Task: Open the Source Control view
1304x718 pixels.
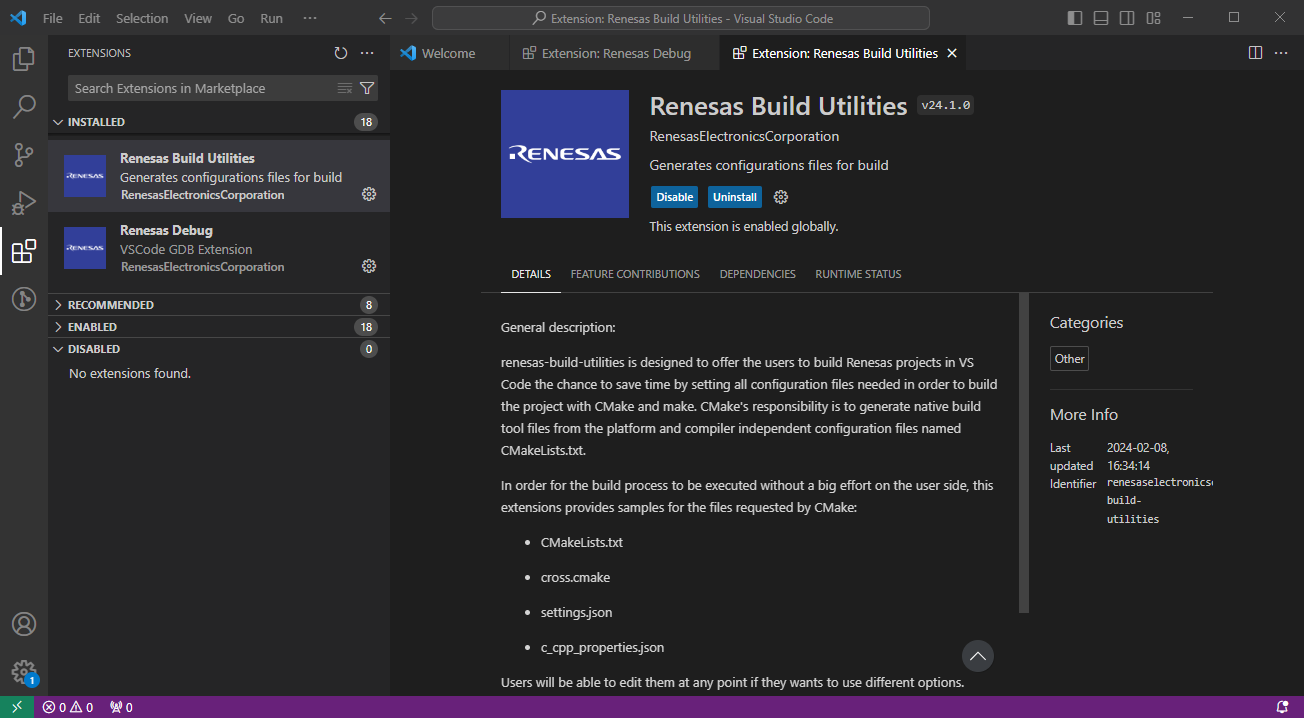Action: coord(24,155)
